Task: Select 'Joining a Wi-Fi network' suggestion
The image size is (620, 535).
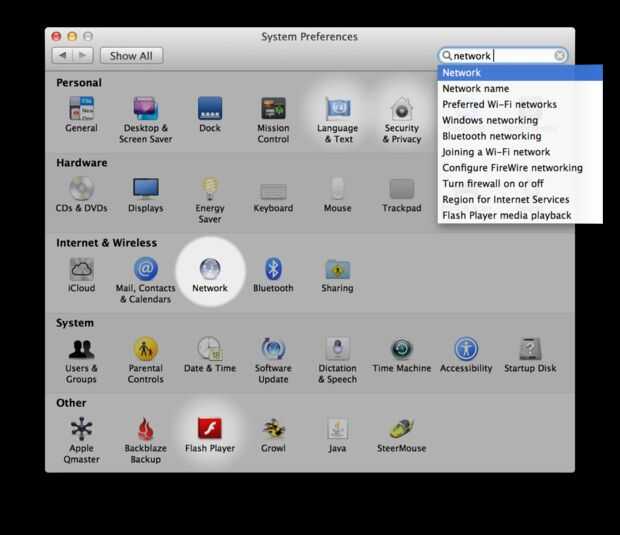Action: [x=520, y=152]
